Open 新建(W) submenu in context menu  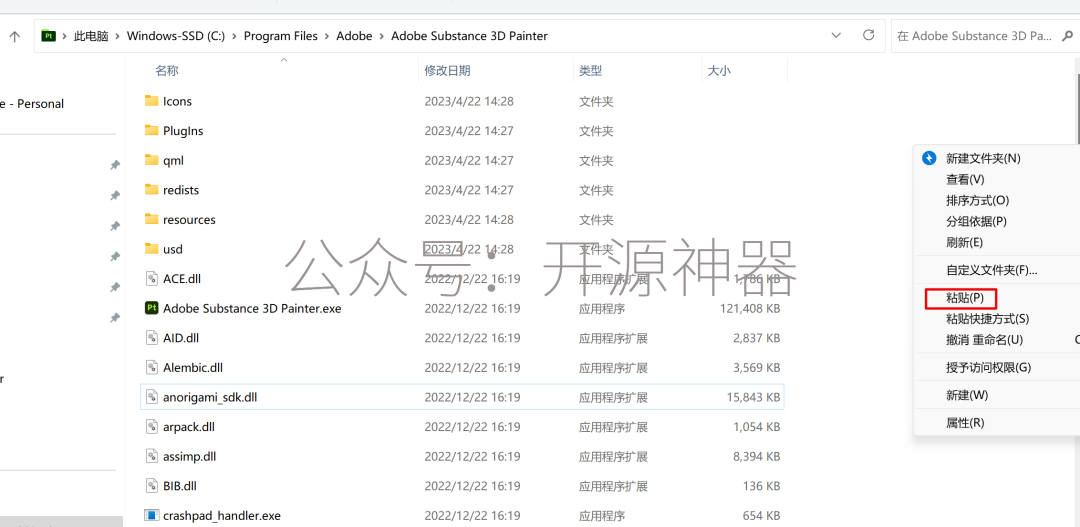tap(967, 395)
